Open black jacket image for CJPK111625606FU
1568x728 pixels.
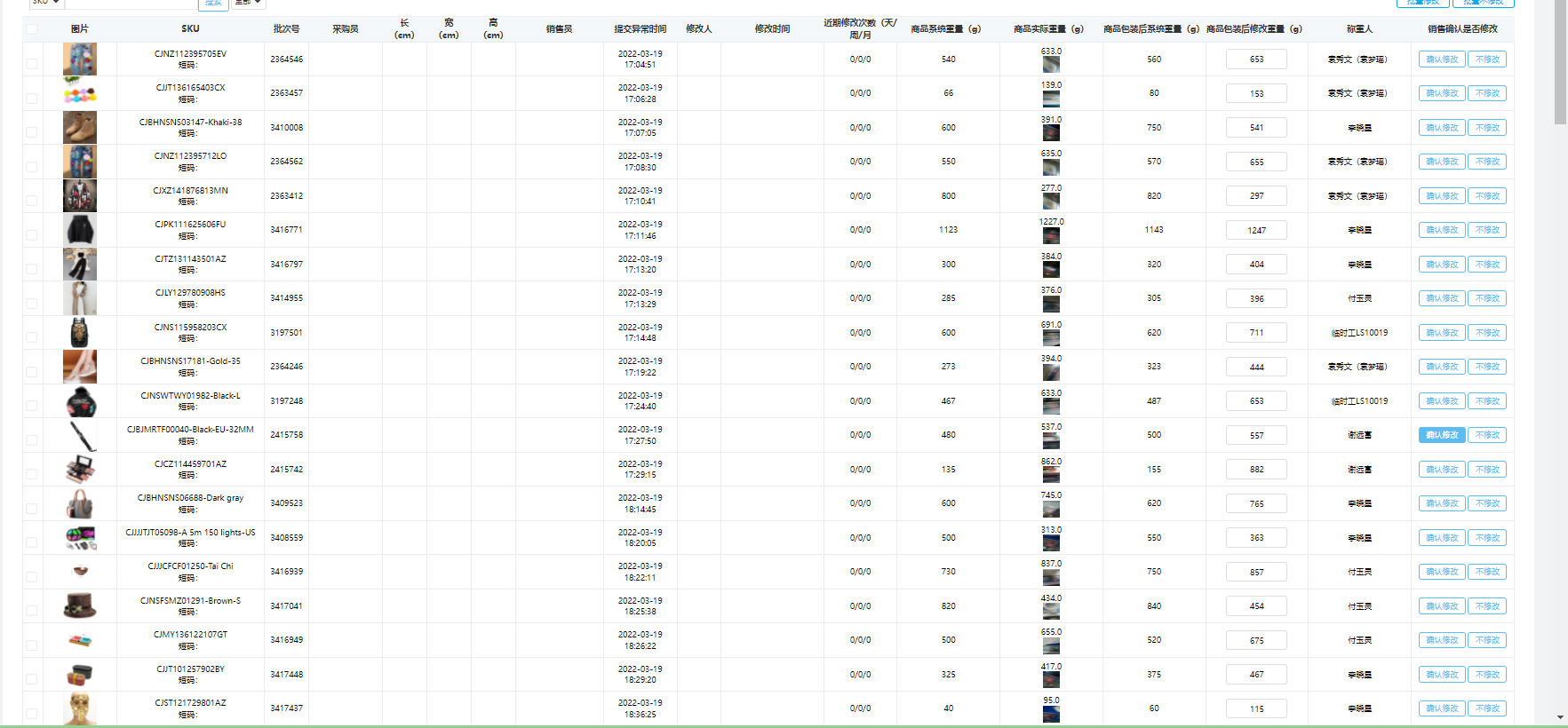point(80,230)
